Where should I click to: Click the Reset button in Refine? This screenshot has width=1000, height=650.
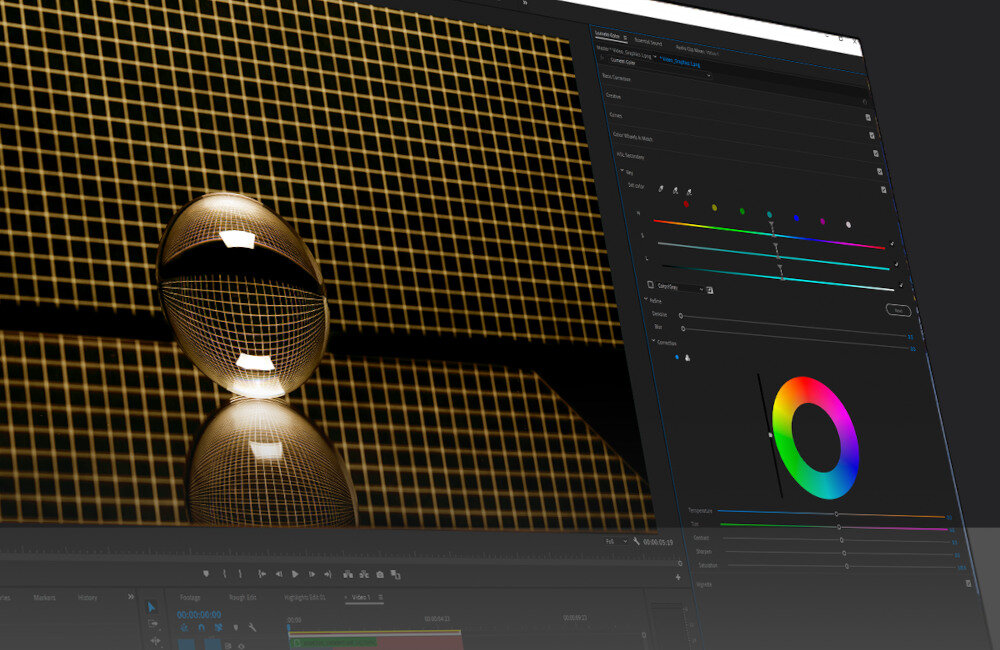(898, 310)
